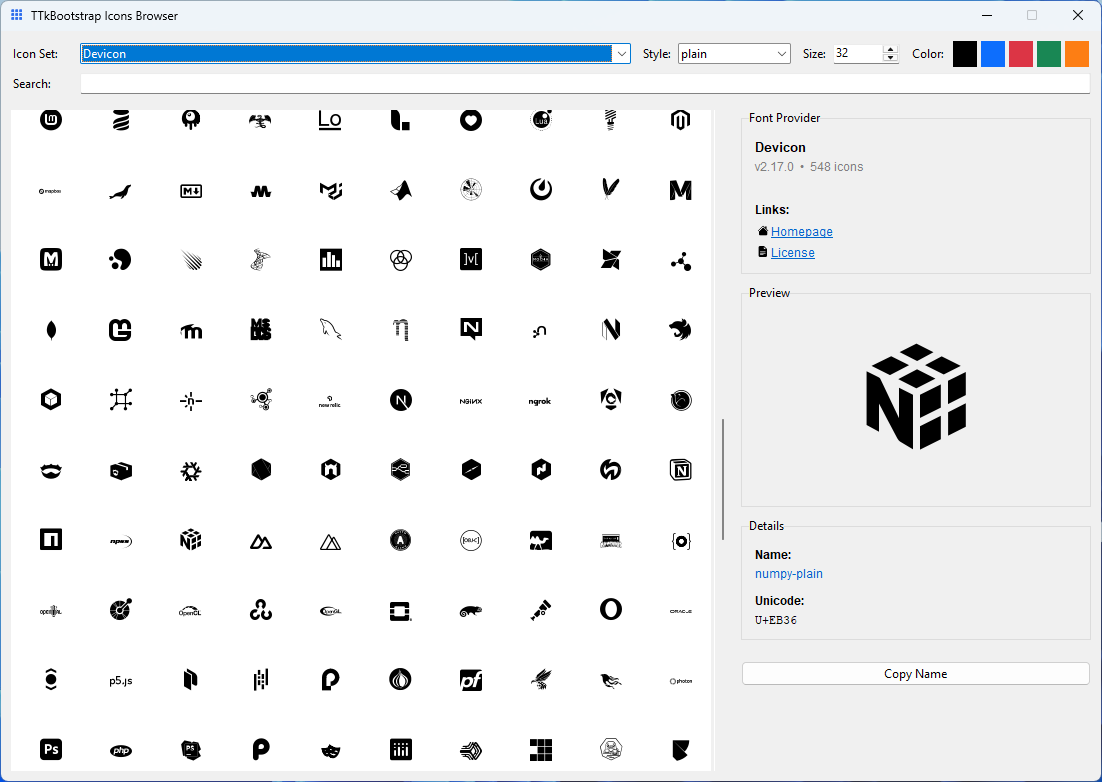Screen dimensions: 1102x782
Task: Click the Next.js circular N icon
Action: 400,399
